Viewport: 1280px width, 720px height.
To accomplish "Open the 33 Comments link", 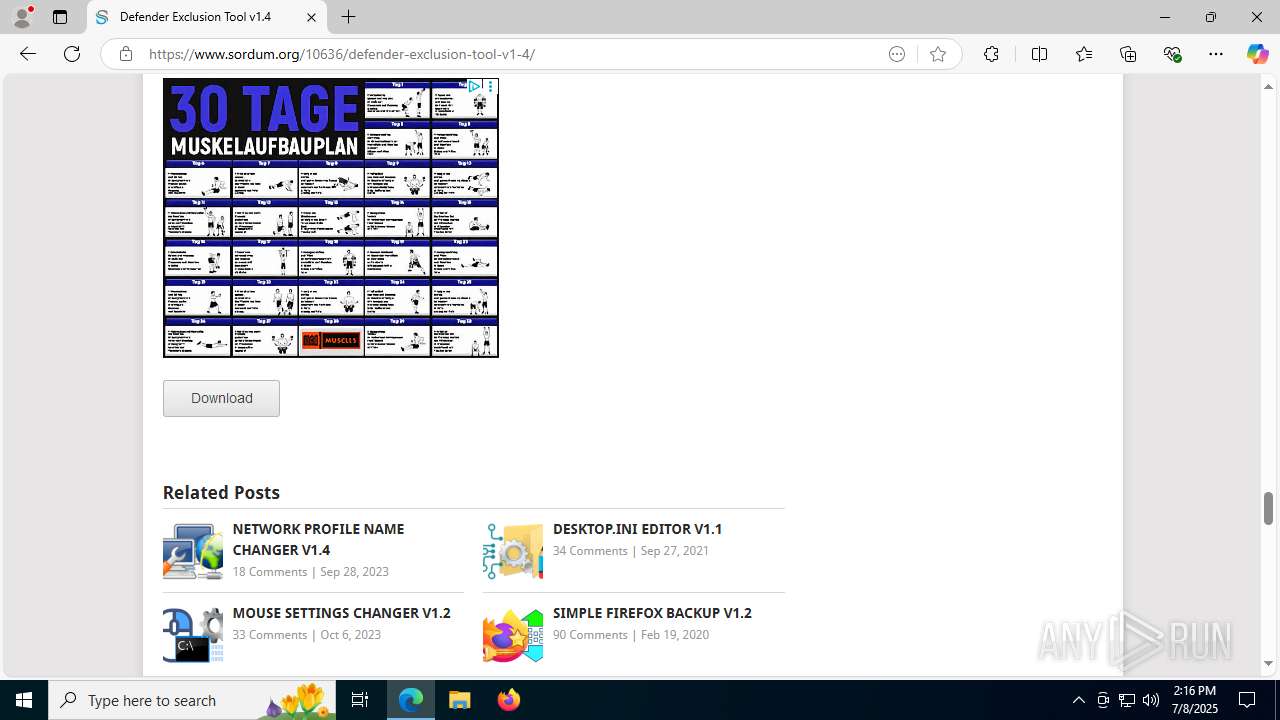I will pos(270,635).
